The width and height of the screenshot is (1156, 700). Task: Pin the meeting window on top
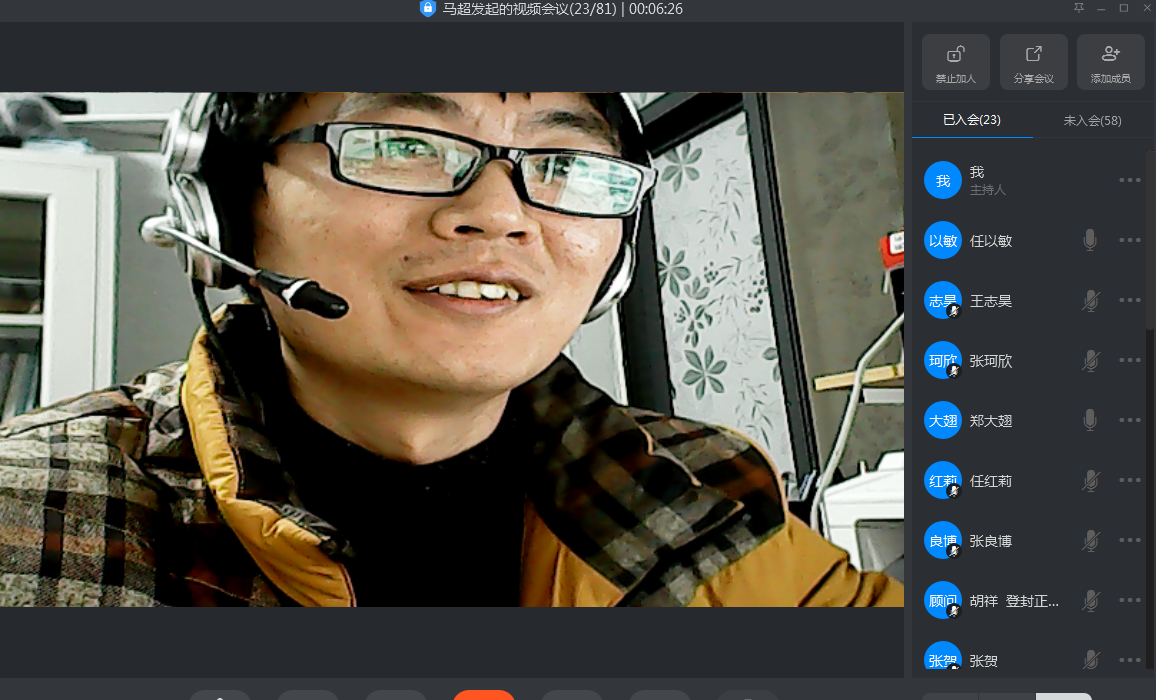1079,8
